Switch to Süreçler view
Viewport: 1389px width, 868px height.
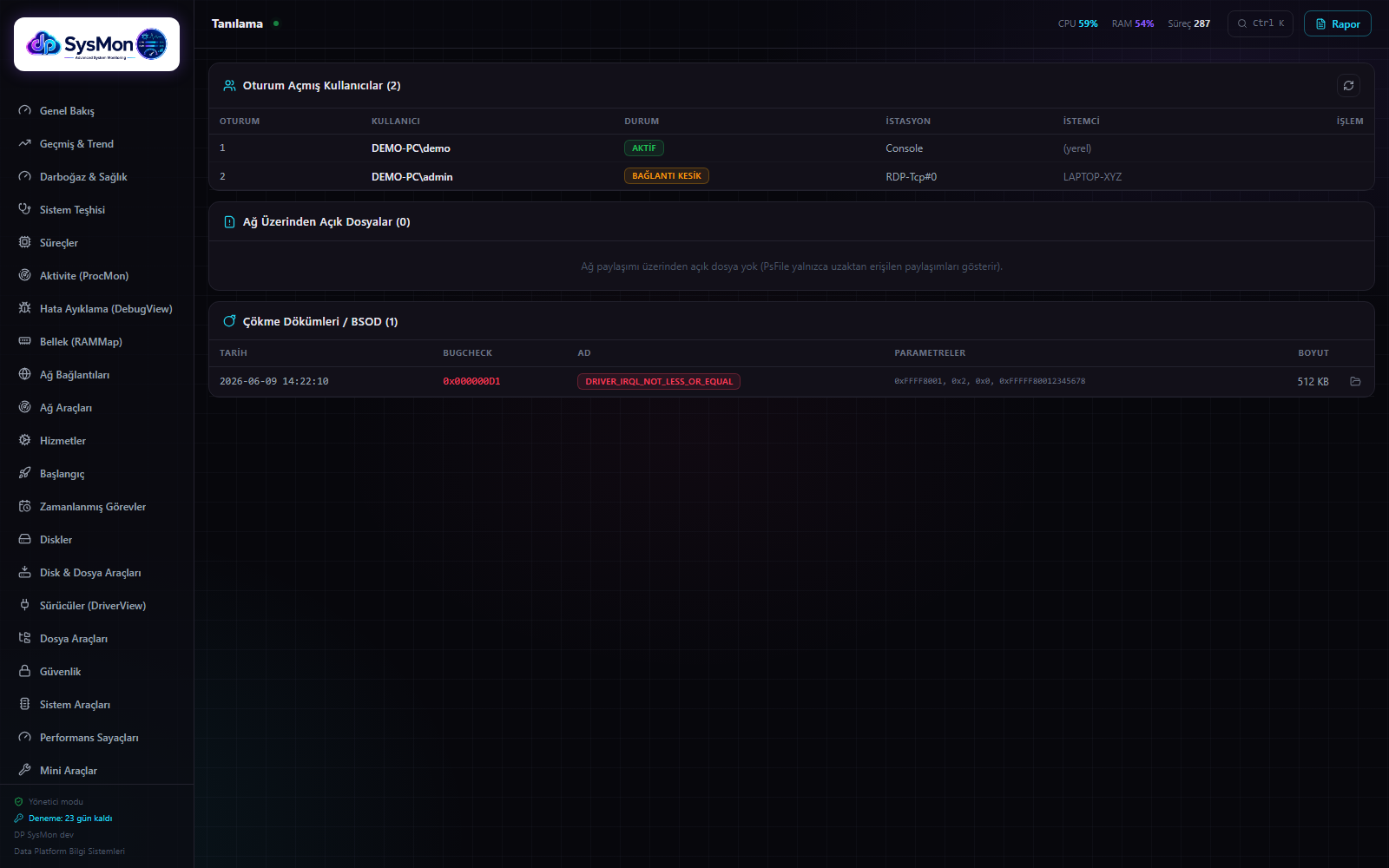tap(96, 243)
